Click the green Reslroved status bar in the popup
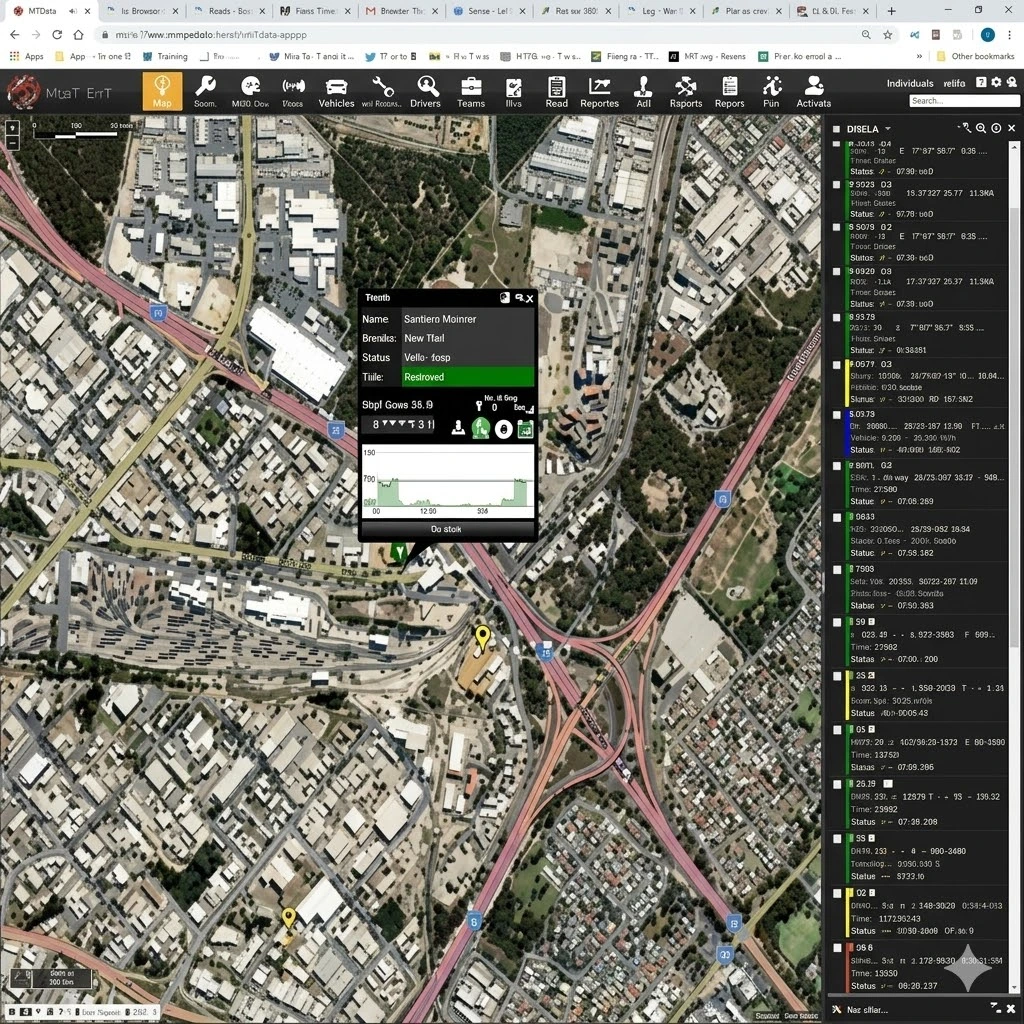This screenshot has width=1024, height=1024. click(468, 377)
